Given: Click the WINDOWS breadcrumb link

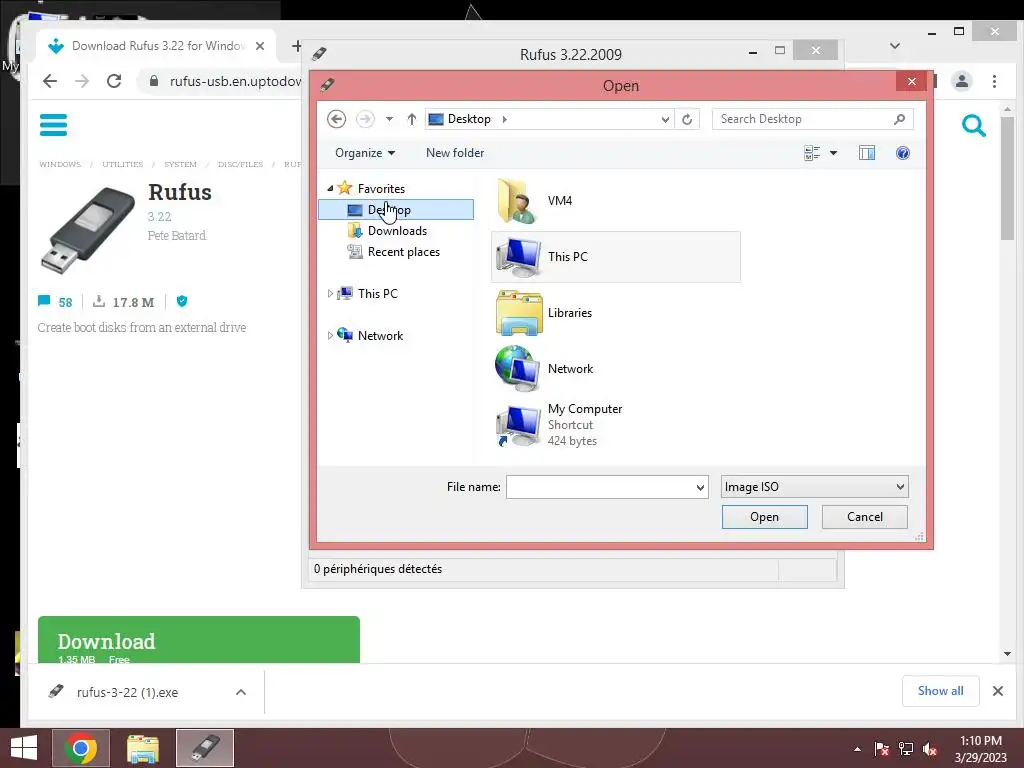Looking at the screenshot, I should (60, 164).
